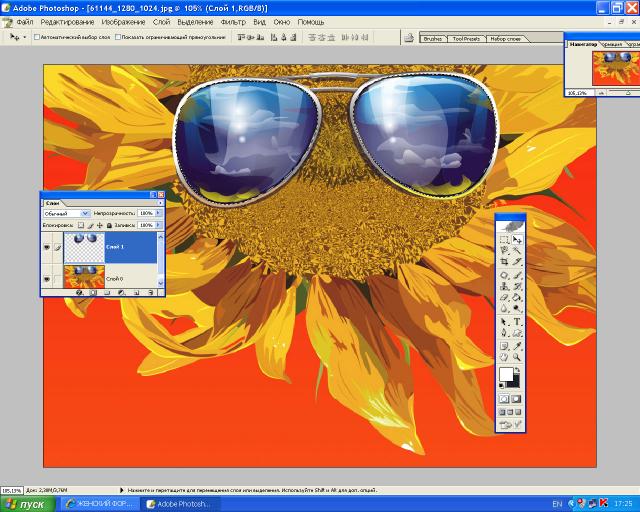
Task: Switch to Tool Presets palette tab
Action: [466, 39]
